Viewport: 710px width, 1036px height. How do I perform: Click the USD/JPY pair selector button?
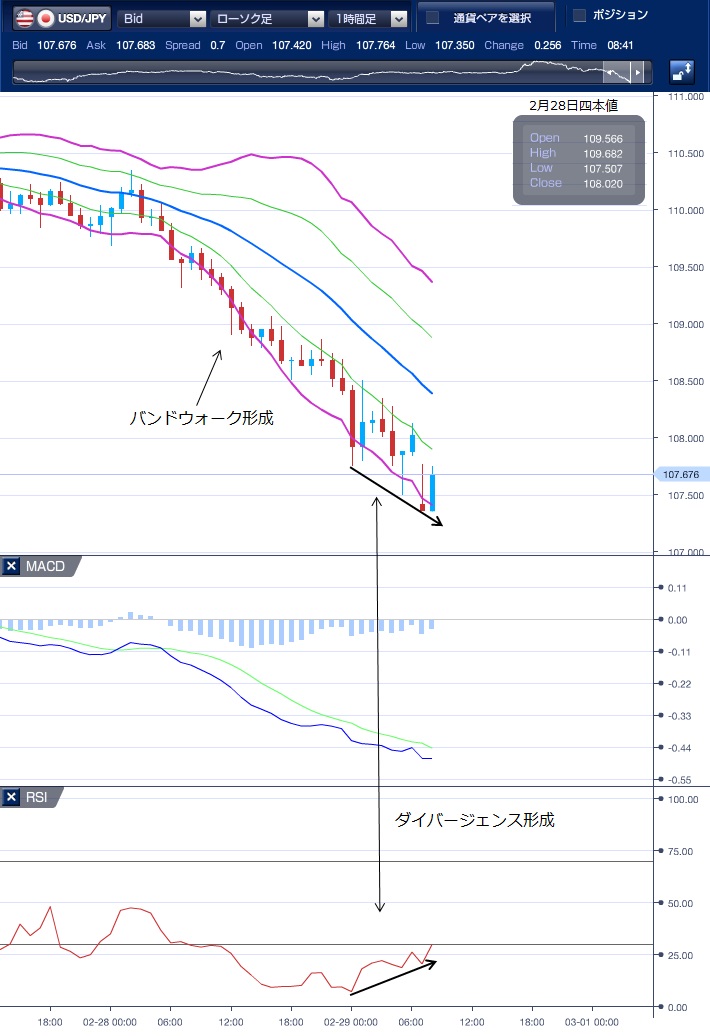pyautogui.click(x=62, y=18)
